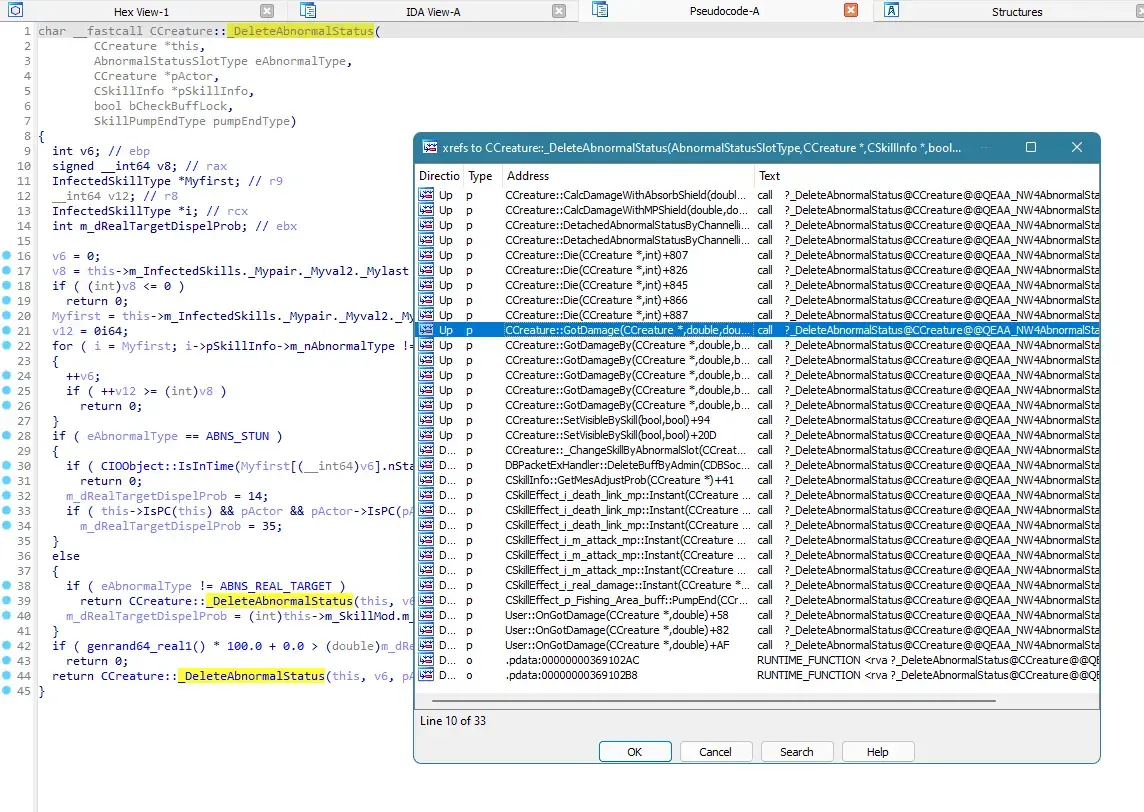Select CCreature::Die +887 xref
This screenshot has width=1144, height=812.
pos(757,315)
